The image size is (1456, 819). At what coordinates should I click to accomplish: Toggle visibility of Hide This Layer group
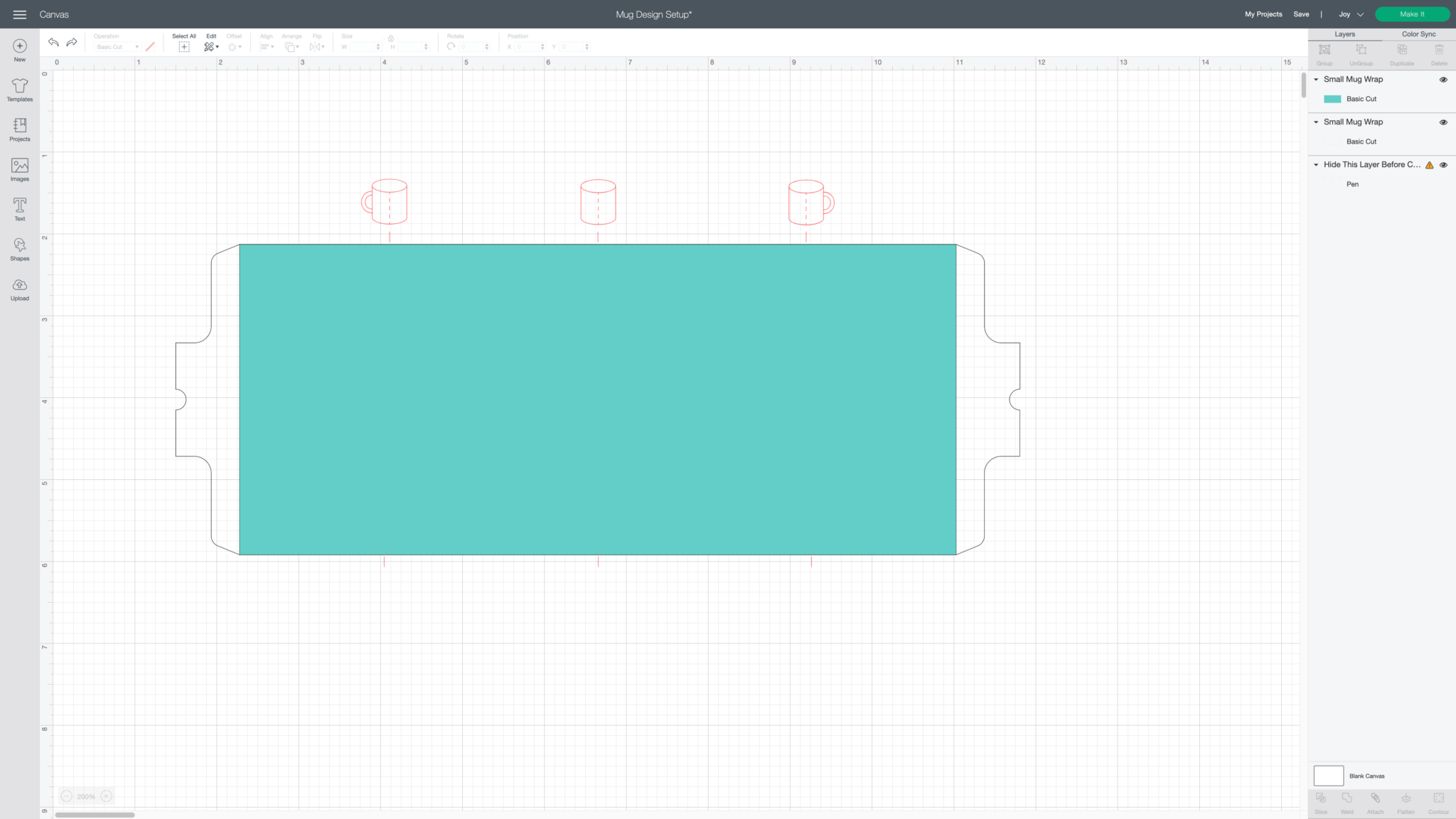click(1443, 165)
